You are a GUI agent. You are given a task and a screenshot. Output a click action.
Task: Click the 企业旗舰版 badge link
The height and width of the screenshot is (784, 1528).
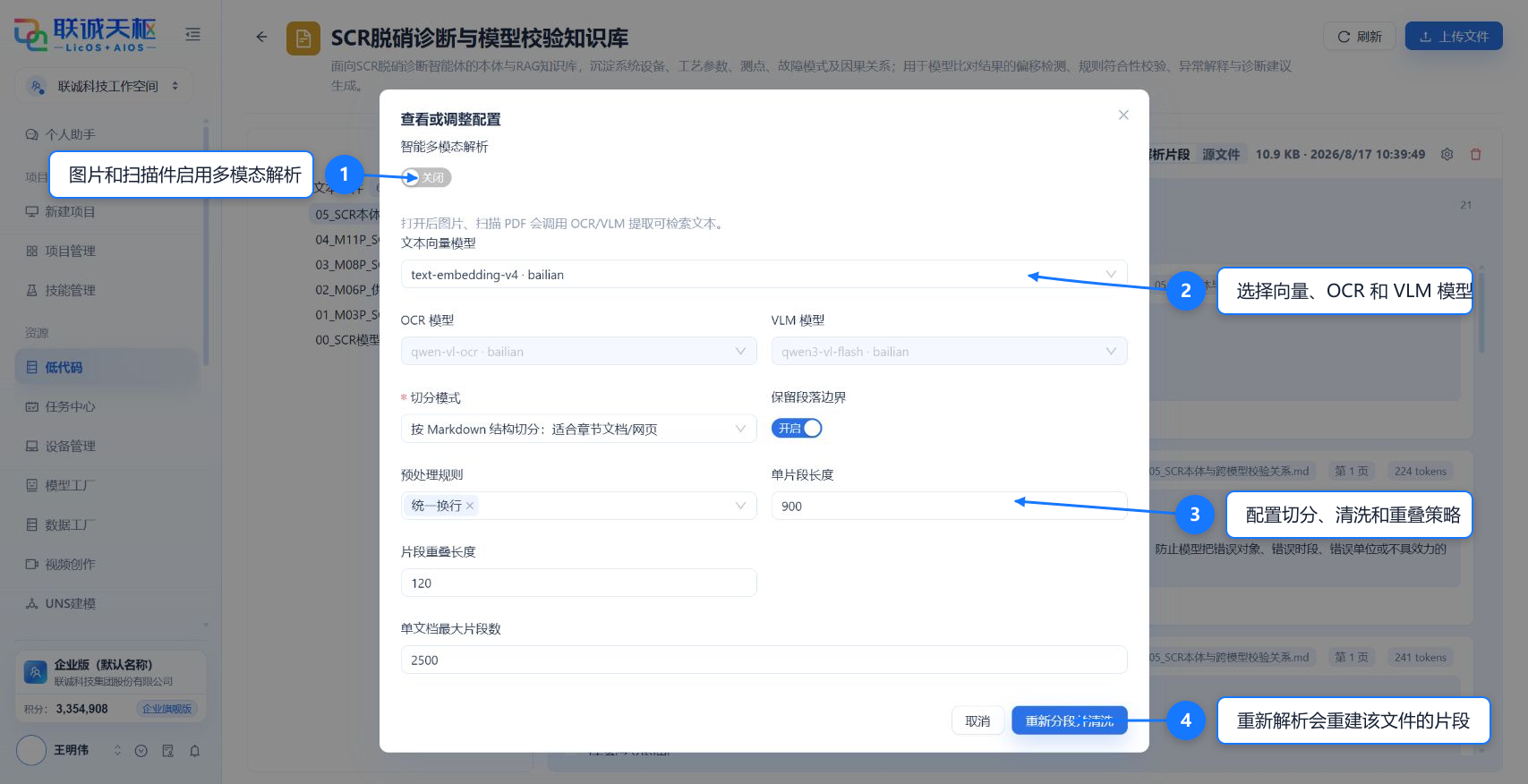pyautogui.click(x=166, y=709)
